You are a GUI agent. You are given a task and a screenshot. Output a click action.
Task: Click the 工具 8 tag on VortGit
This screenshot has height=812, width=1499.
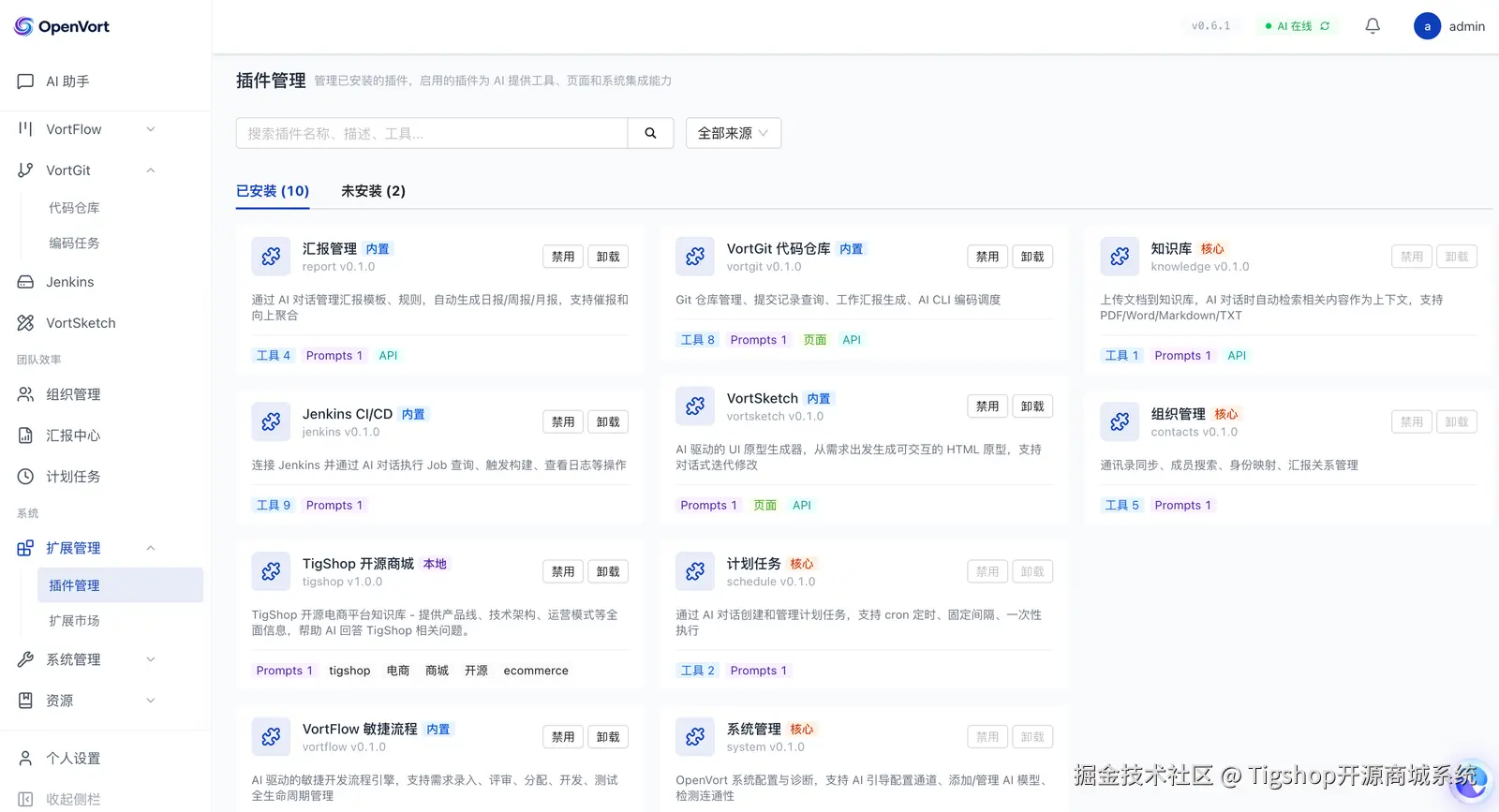[698, 340]
